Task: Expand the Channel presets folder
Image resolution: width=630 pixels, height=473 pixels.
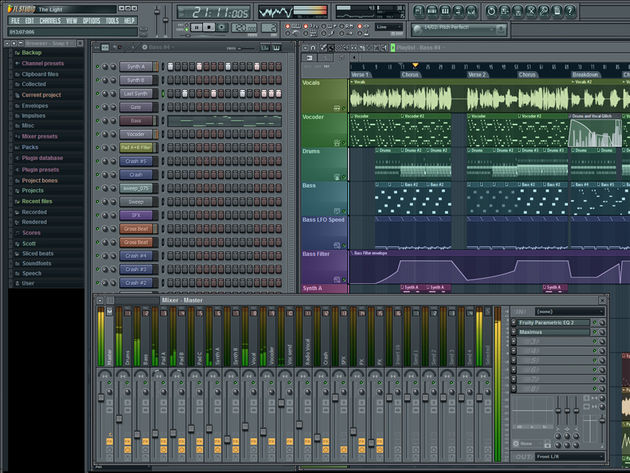Action: coord(43,63)
